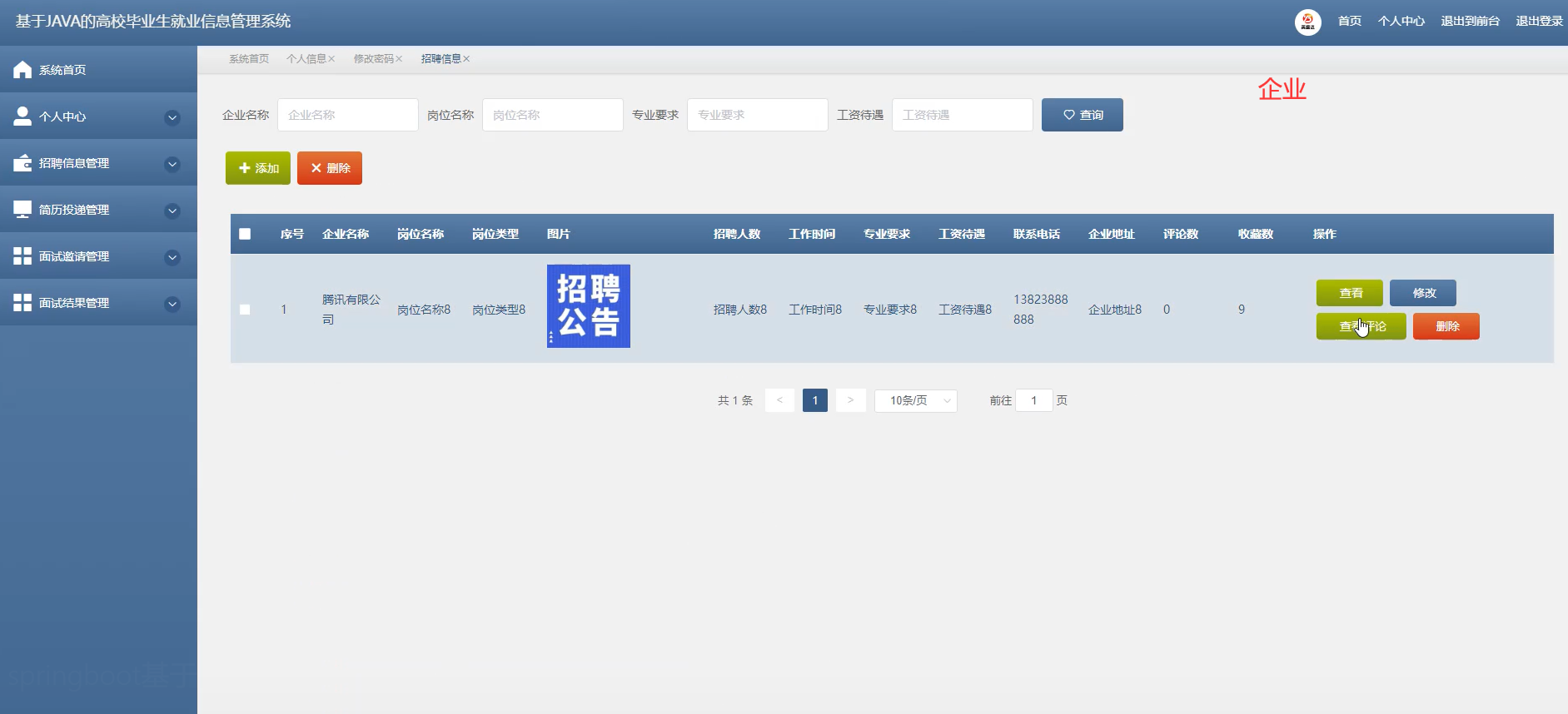
Task: Click the 收藏数 column header
Action: click(1256, 234)
